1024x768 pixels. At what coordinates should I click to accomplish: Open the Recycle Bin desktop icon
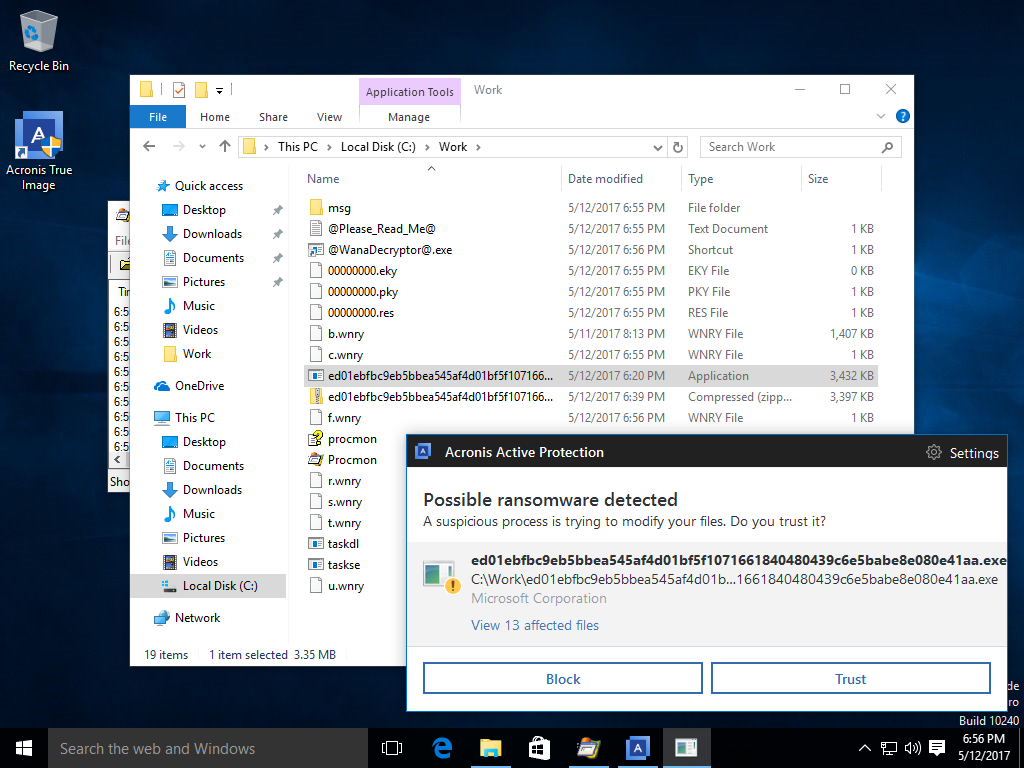pyautogui.click(x=39, y=40)
